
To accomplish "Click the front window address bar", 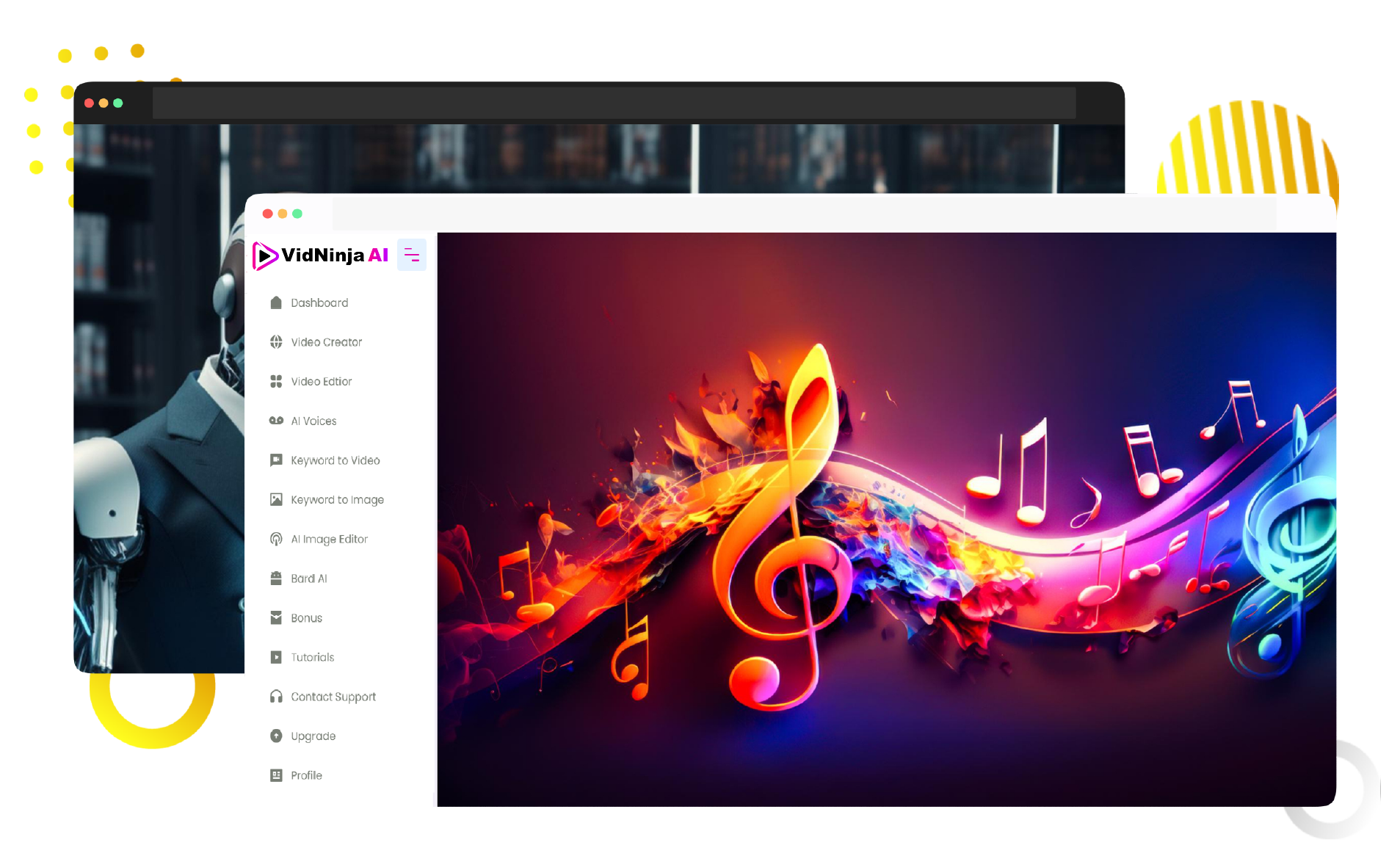I will [x=804, y=214].
